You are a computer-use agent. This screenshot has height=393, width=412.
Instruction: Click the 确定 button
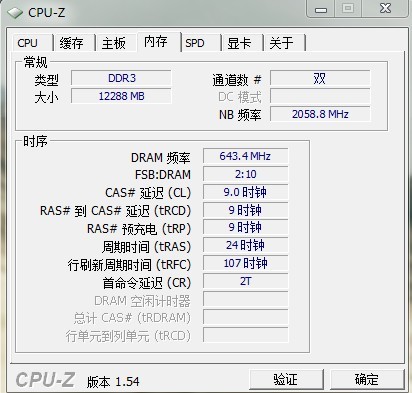(367, 379)
